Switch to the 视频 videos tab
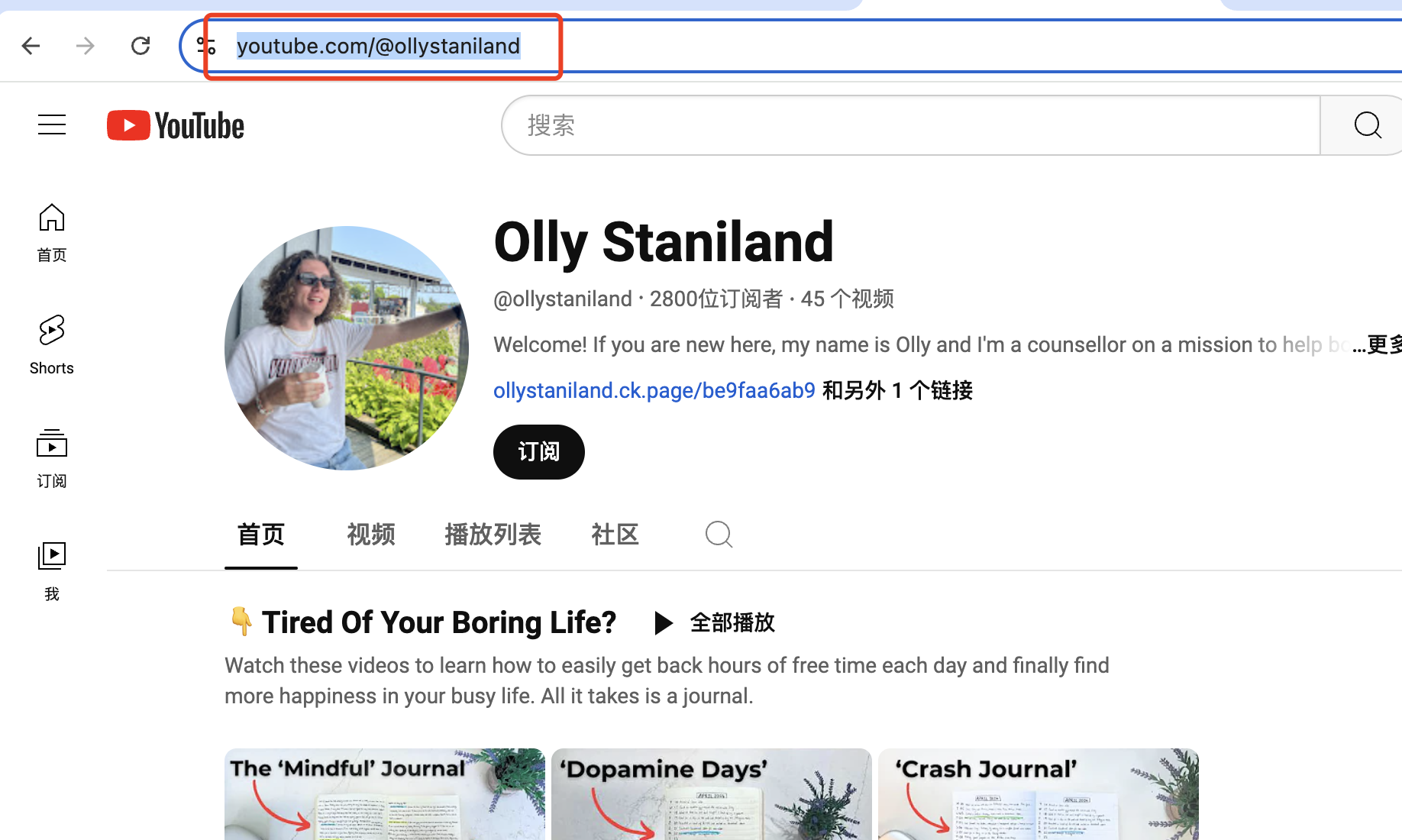The height and width of the screenshot is (840, 1402). [x=371, y=535]
